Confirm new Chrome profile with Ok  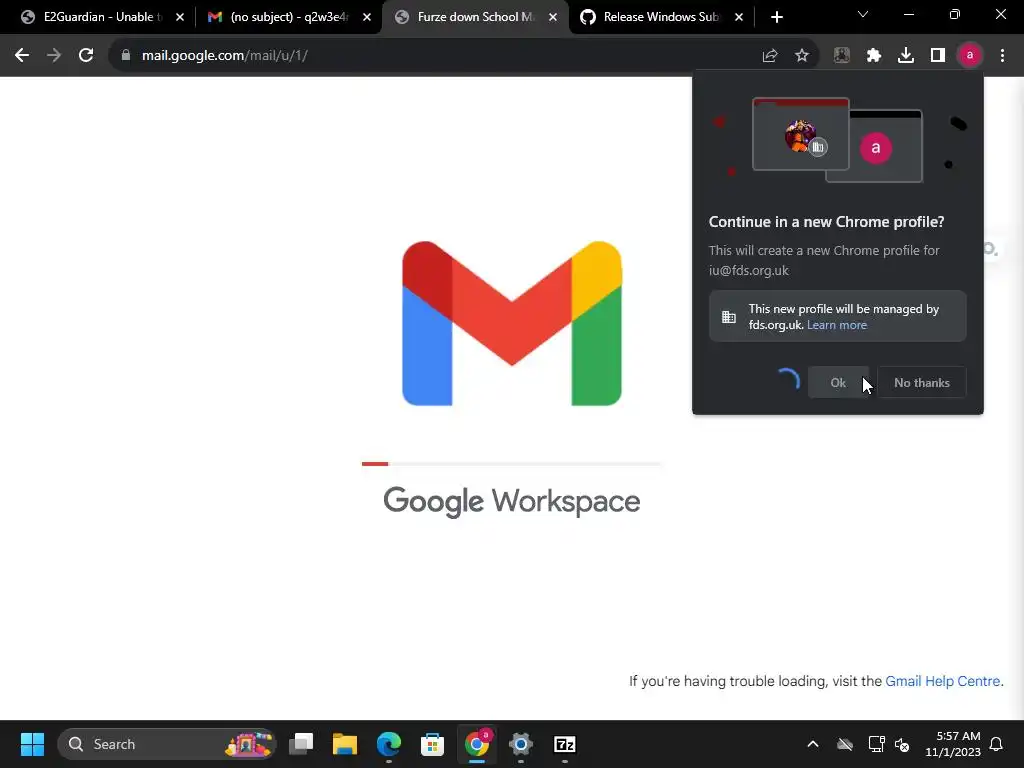tap(838, 383)
